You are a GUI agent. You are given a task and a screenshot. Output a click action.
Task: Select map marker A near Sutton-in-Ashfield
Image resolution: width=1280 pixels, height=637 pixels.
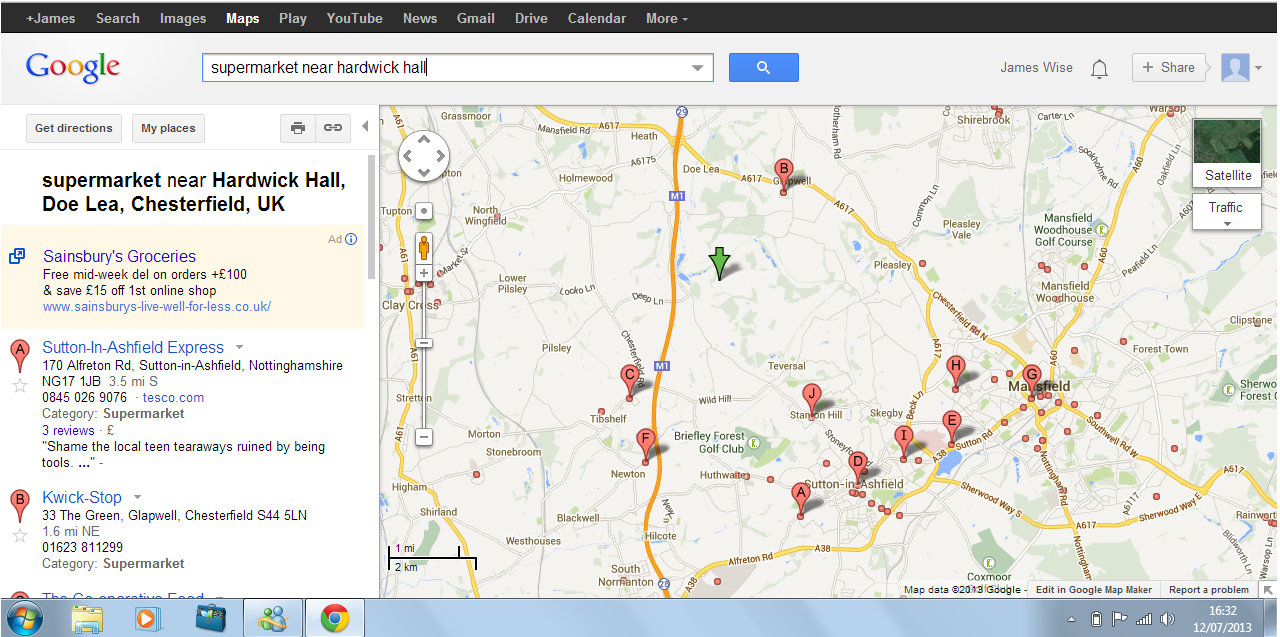click(800, 499)
